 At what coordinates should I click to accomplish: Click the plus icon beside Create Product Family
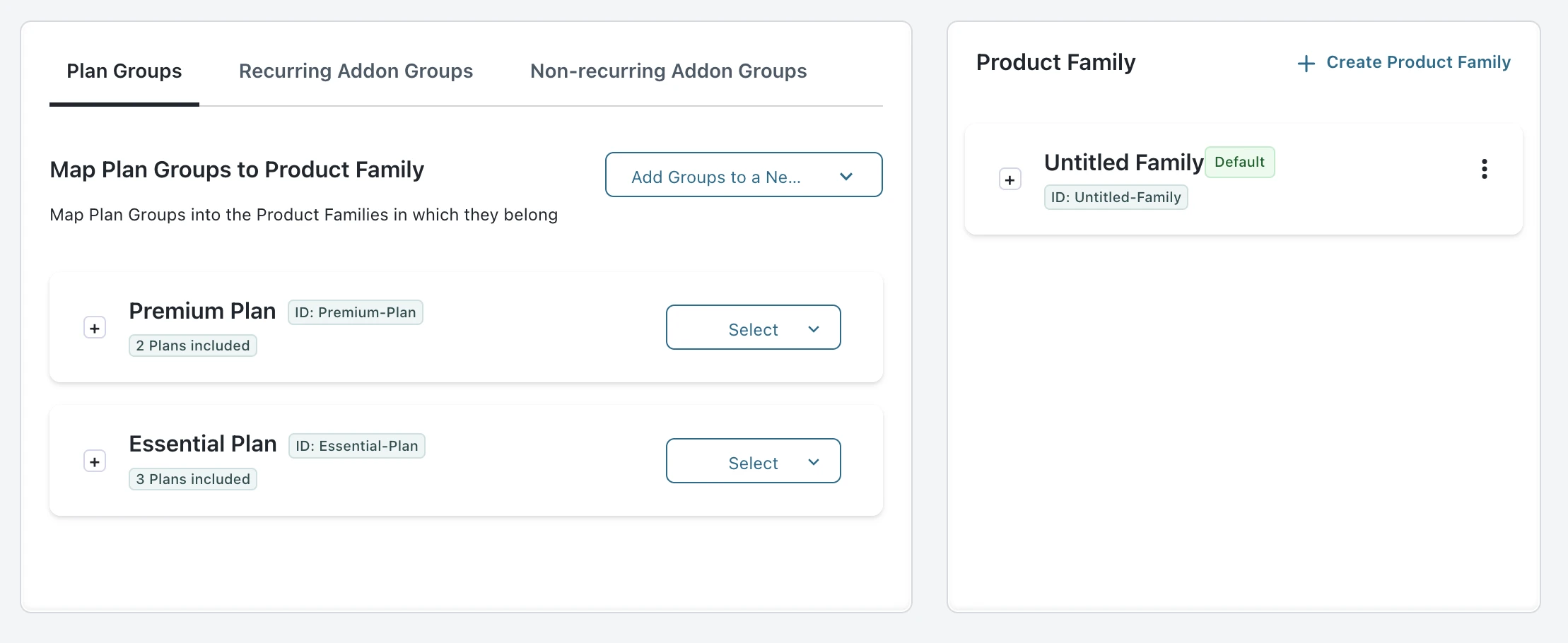point(1306,64)
